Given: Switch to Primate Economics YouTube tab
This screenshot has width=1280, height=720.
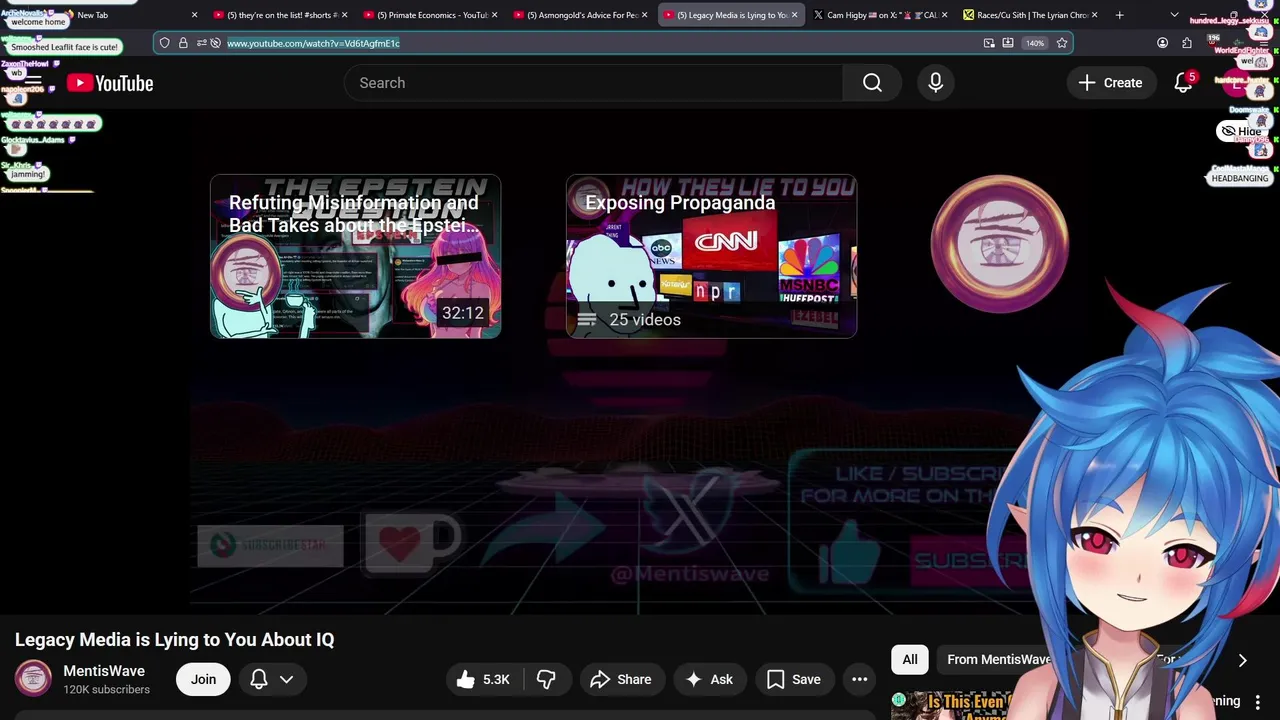Looking at the screenshot, I should (x=430, y=15).
